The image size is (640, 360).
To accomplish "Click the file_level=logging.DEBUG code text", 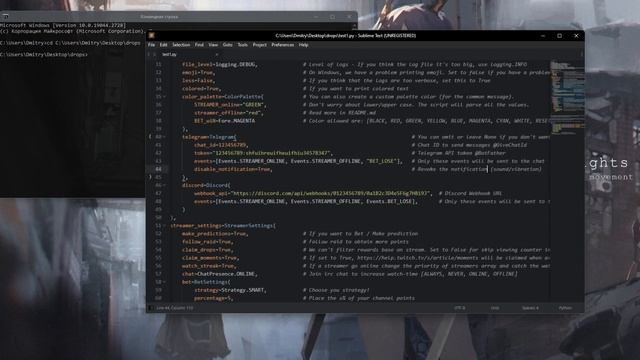I will click(x=220, y=64).
